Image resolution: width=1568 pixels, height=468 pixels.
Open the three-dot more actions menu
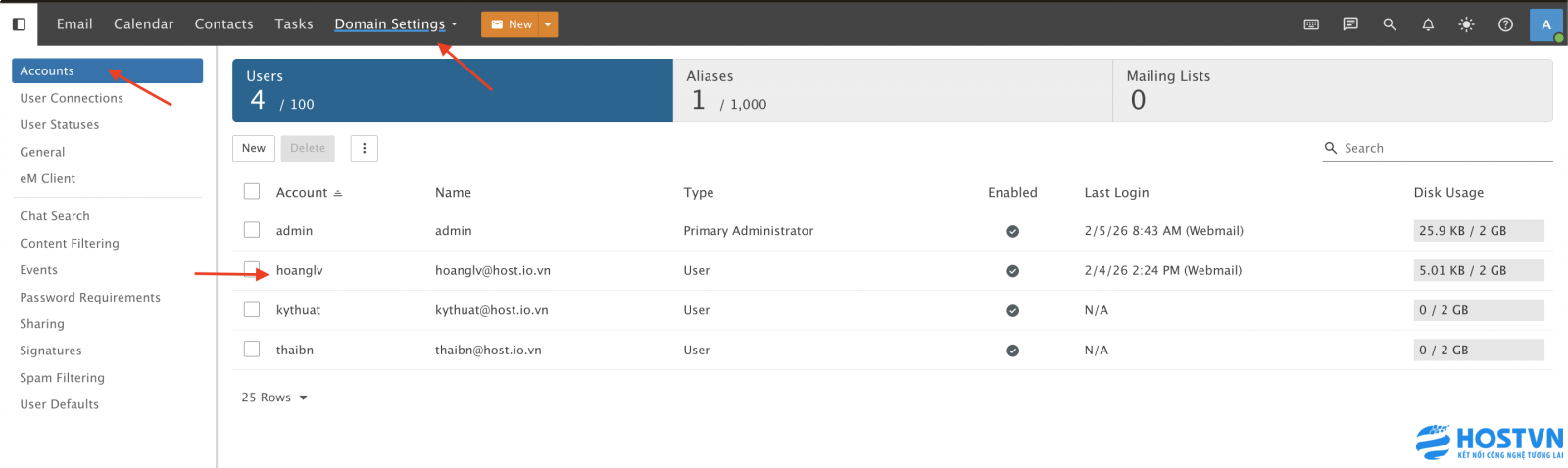pos(365,148)
